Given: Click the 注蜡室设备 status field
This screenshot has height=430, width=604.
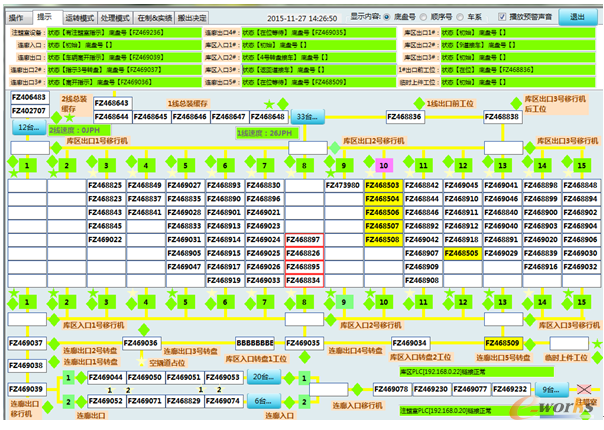Looking at the screenshot, I should click(124, 33).
